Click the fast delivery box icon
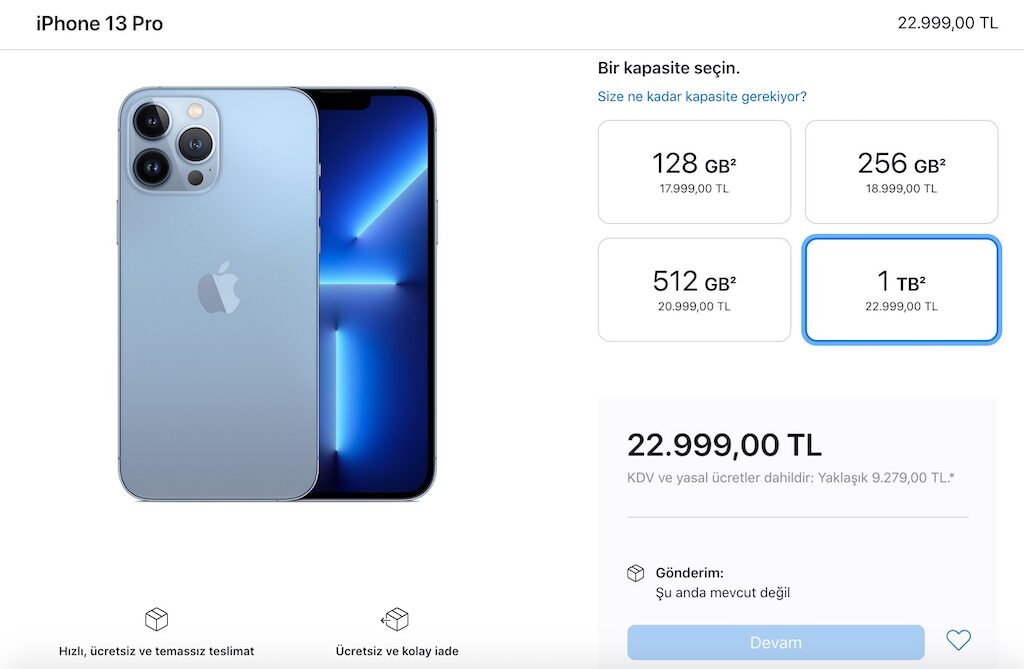The image size is (1024, 669). pyautogui.click(x=157, y=619)
